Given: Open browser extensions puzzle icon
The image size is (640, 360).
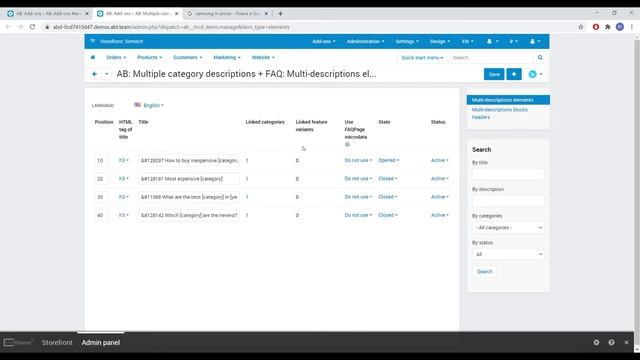Looking at the screenshot, I should 608,27.
